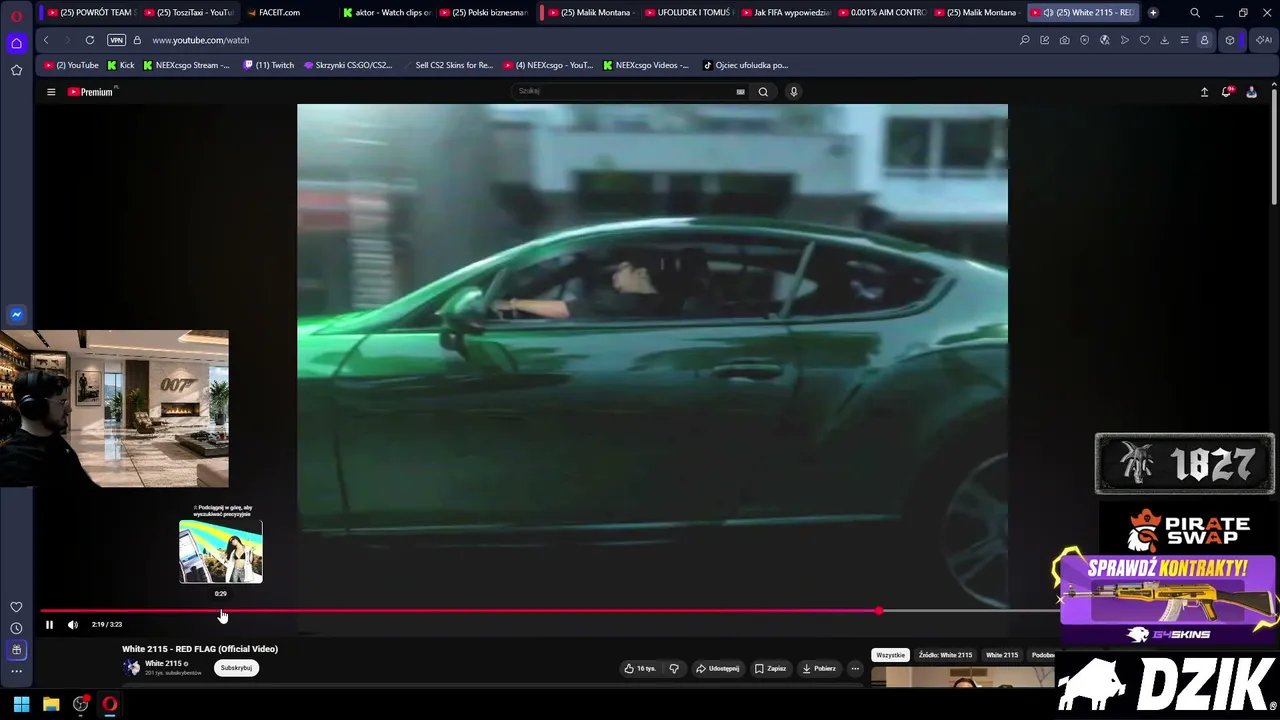The image size is (1280, 720).
Task: Open the browser downloads icon
Action: click(1164, 40)
